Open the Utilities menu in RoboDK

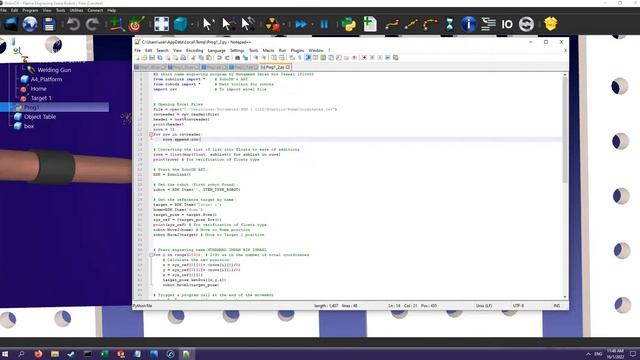(x=76, y=10)
